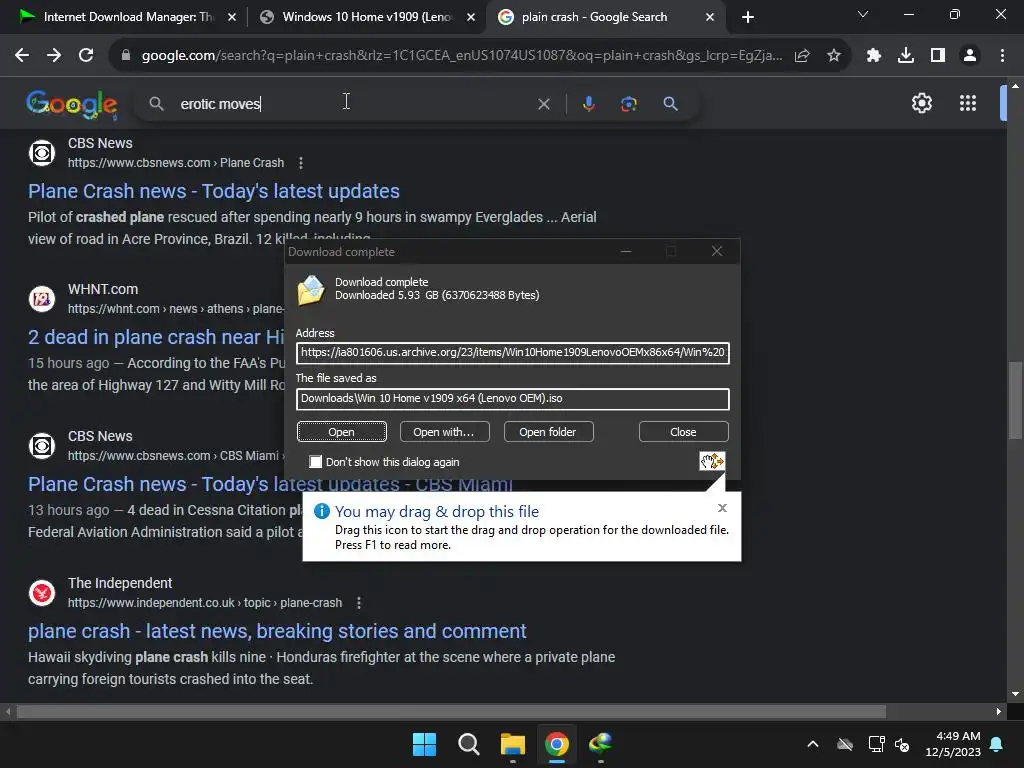
Task: Open File Explorer from the taskbar
Action: coord(513,744)
